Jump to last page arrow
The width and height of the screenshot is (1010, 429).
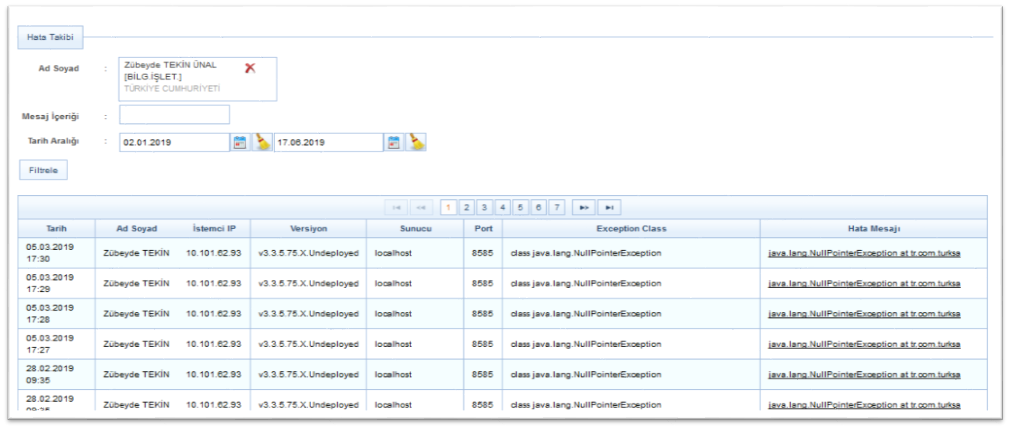click(x=610, y=207)
